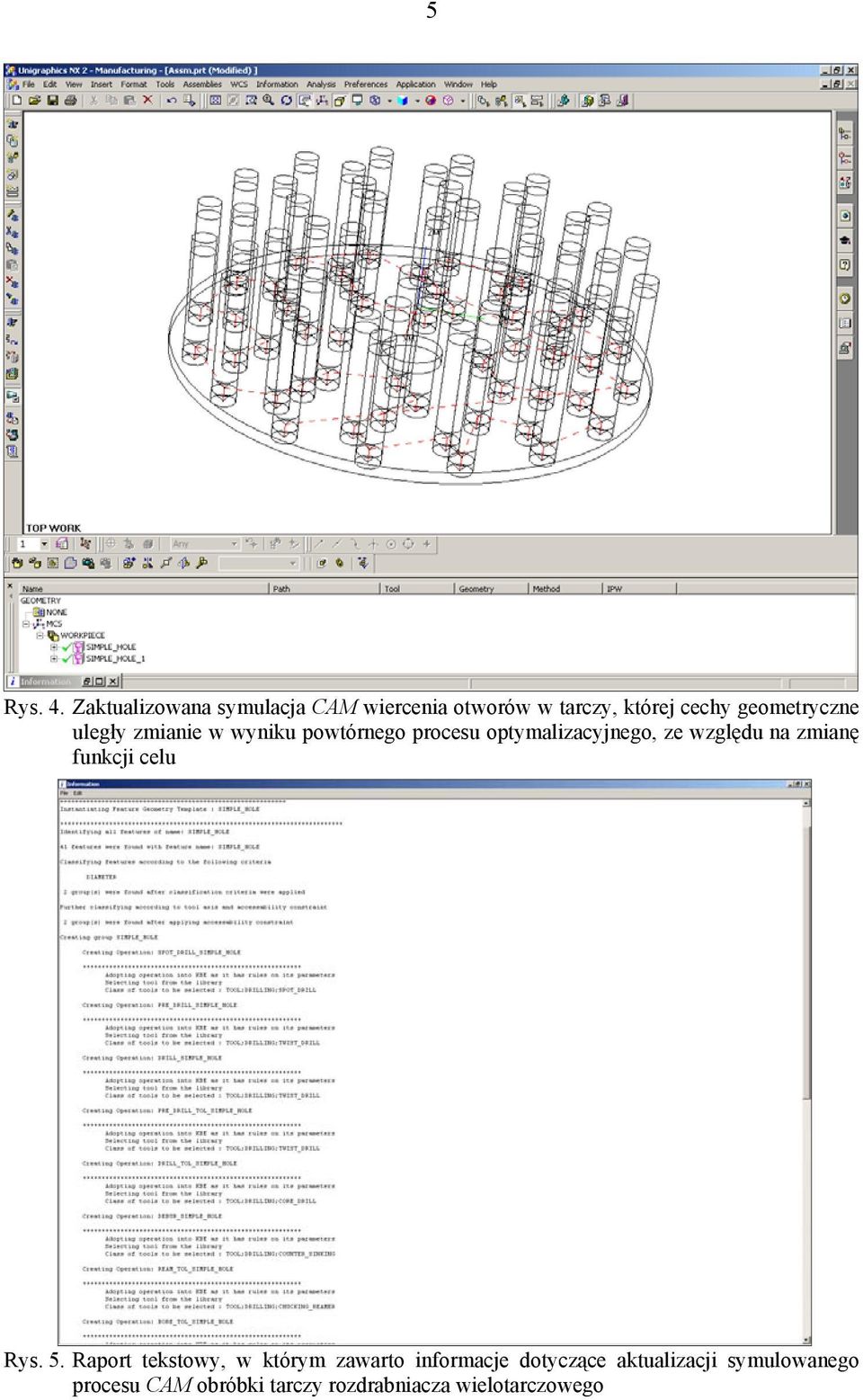Open the dropdown arrow after the magenta sphere icon
Screen dimensions: 863x1400
pyautogui.click(x=463, y=101)
